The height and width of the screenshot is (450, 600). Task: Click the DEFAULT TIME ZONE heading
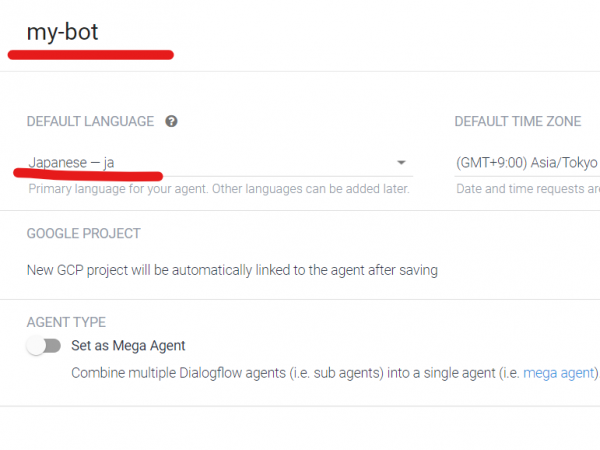518,121
